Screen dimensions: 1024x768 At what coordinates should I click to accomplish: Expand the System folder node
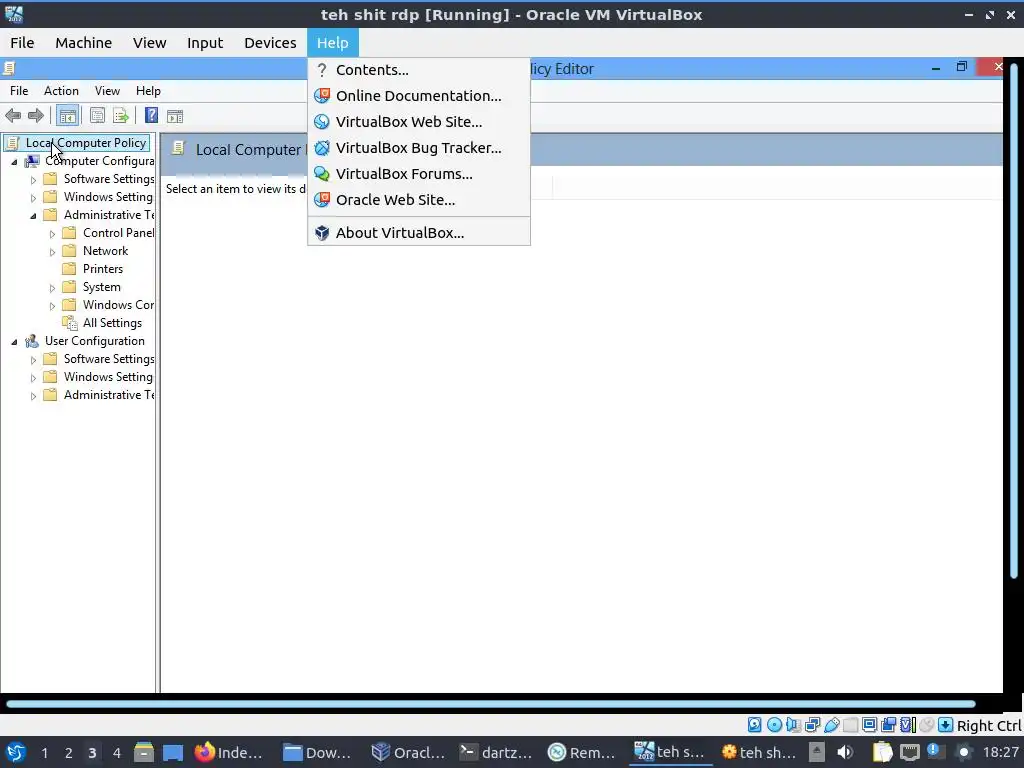point(52,287)
